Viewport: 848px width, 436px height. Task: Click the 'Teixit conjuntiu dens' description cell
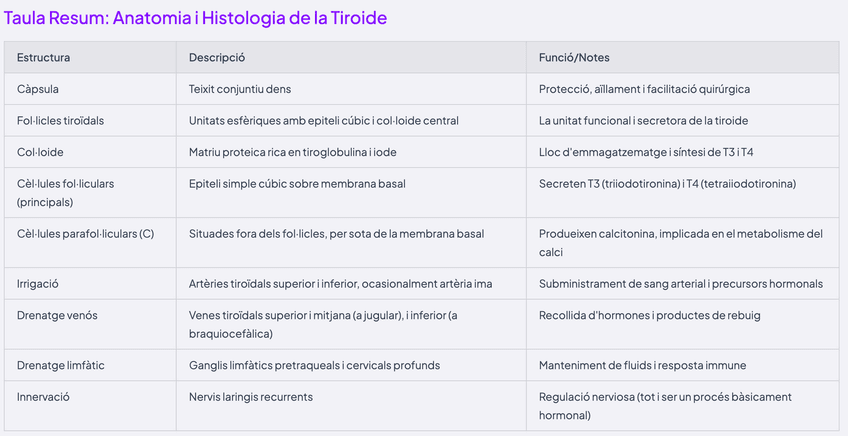pyautogui.click(x=240, y=89)
